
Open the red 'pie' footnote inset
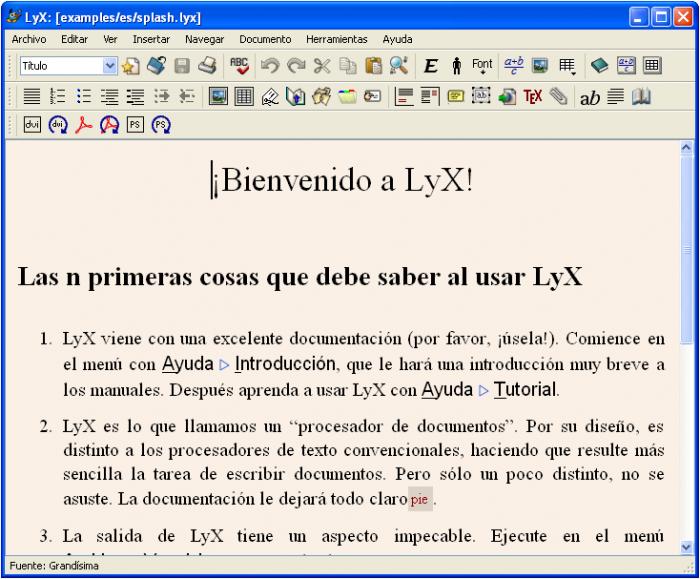click(420, 499)
